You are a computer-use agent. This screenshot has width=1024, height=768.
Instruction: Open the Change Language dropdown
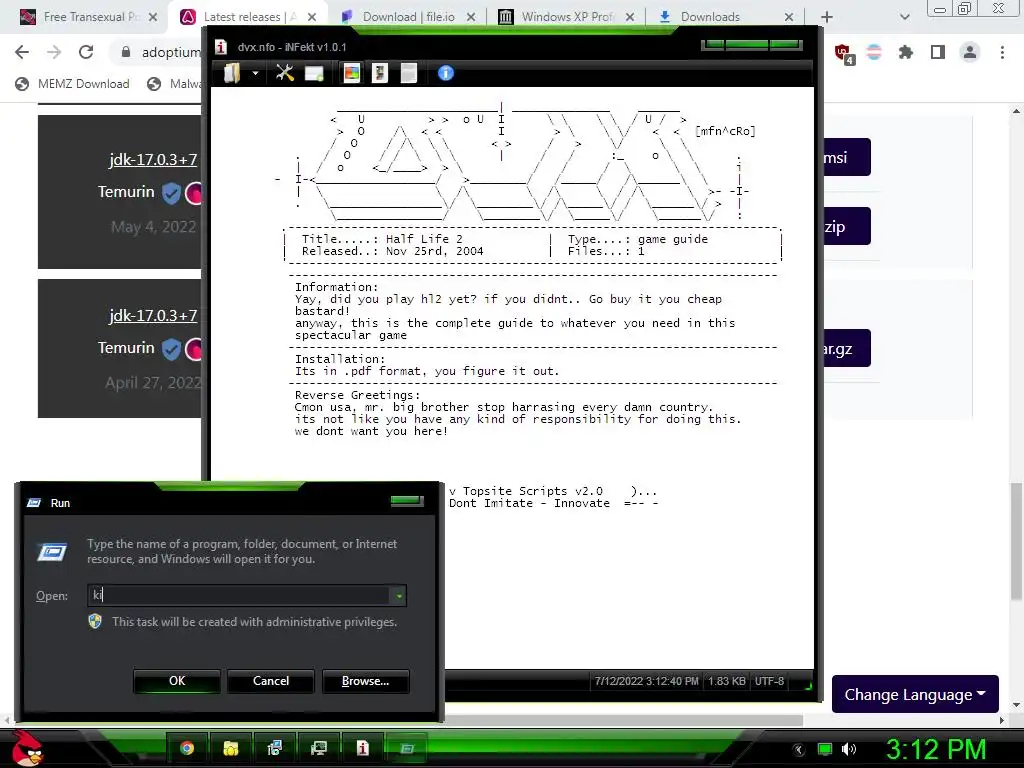tap(915, 694)
